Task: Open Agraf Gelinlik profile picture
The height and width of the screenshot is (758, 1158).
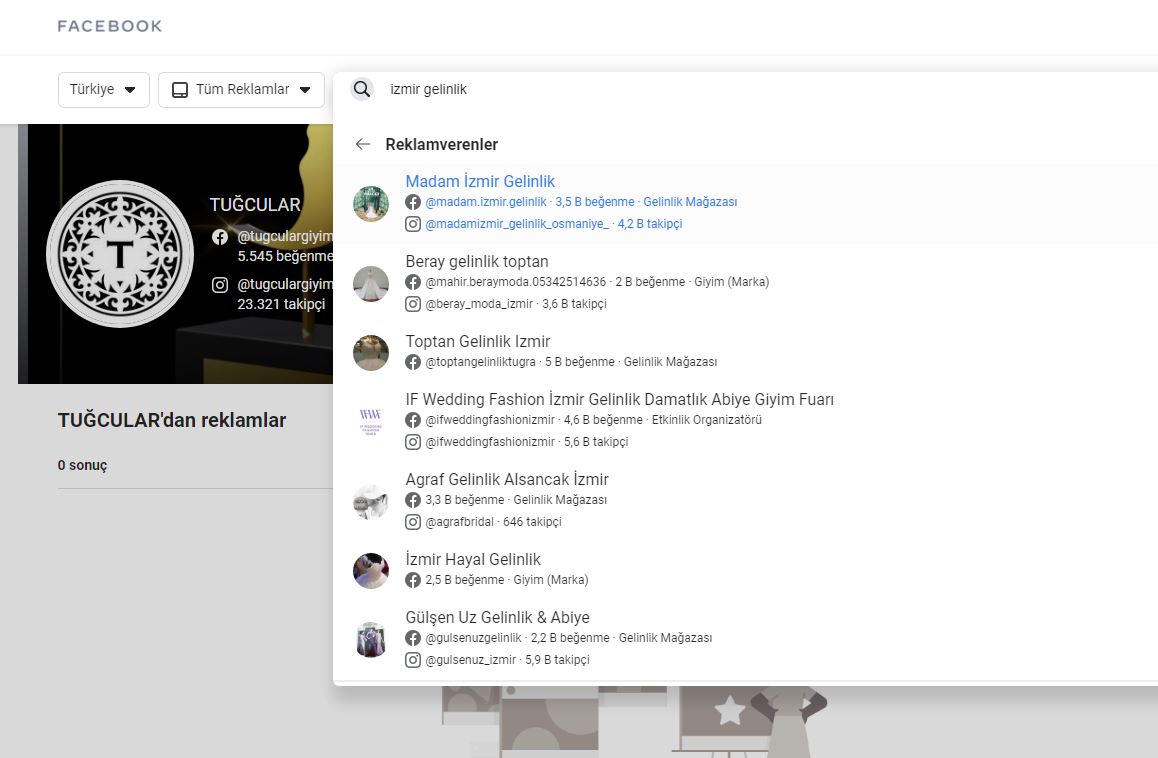Action: coord(371,502)
